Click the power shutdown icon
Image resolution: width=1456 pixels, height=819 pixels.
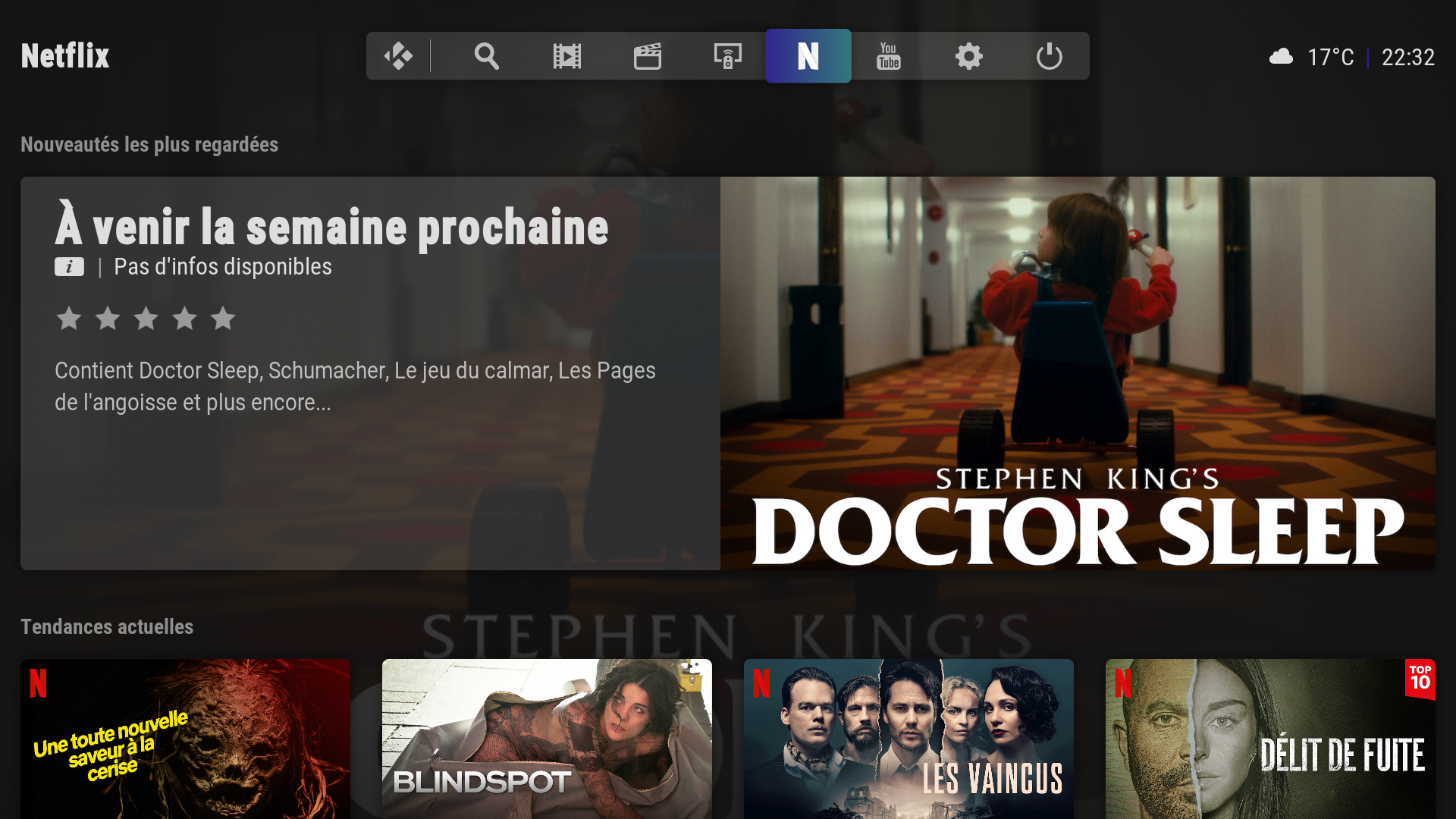tap(1050, 55)
